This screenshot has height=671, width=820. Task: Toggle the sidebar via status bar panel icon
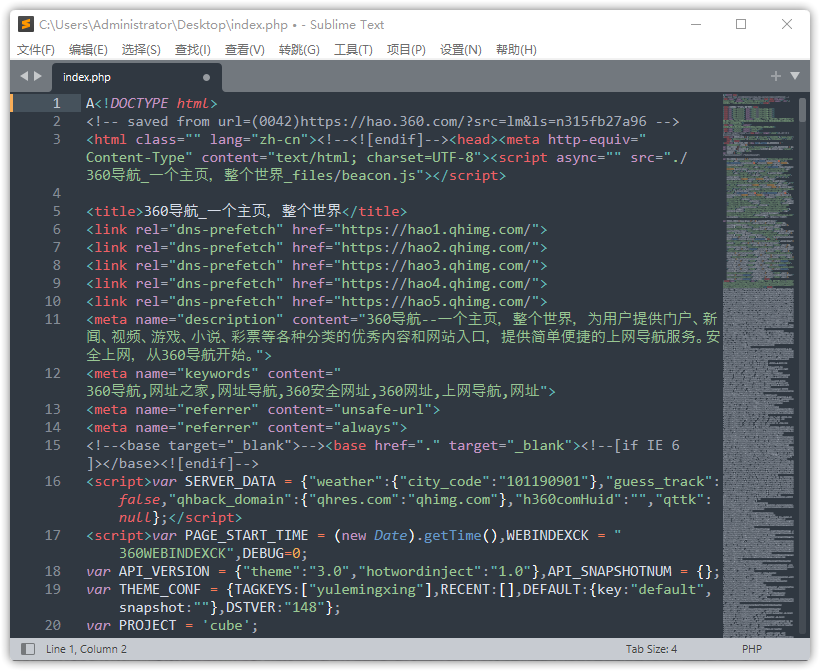(28, 649)
